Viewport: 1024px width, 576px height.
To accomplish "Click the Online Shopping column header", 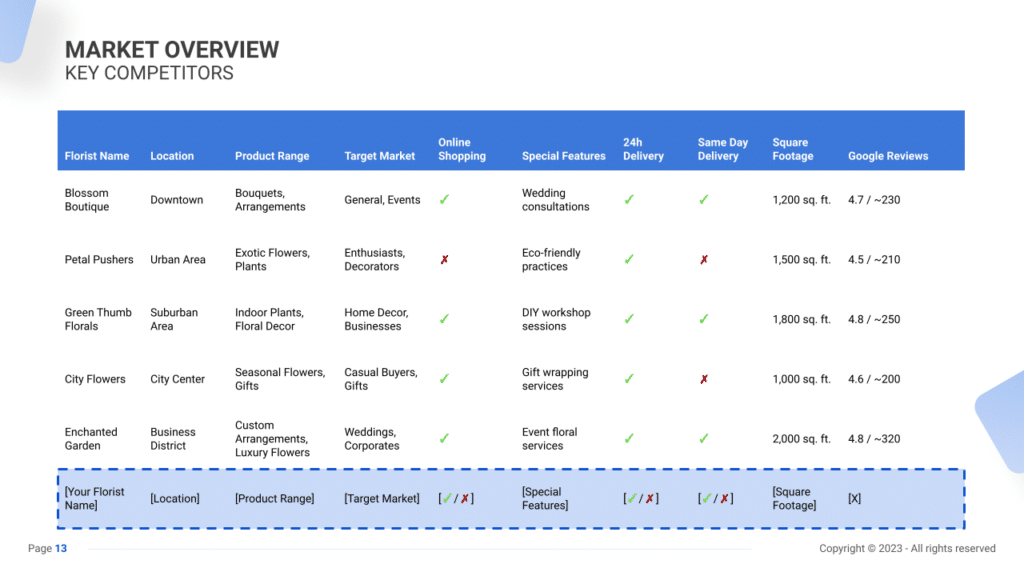I will (462, 149).
